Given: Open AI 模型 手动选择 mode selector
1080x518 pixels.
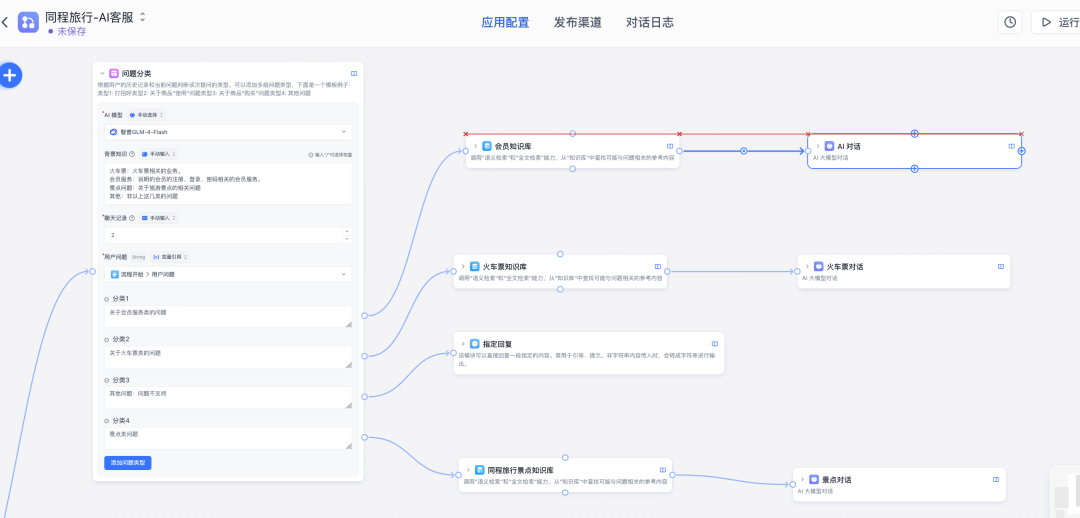Looking at the screenshot, I should click(147, 115).
